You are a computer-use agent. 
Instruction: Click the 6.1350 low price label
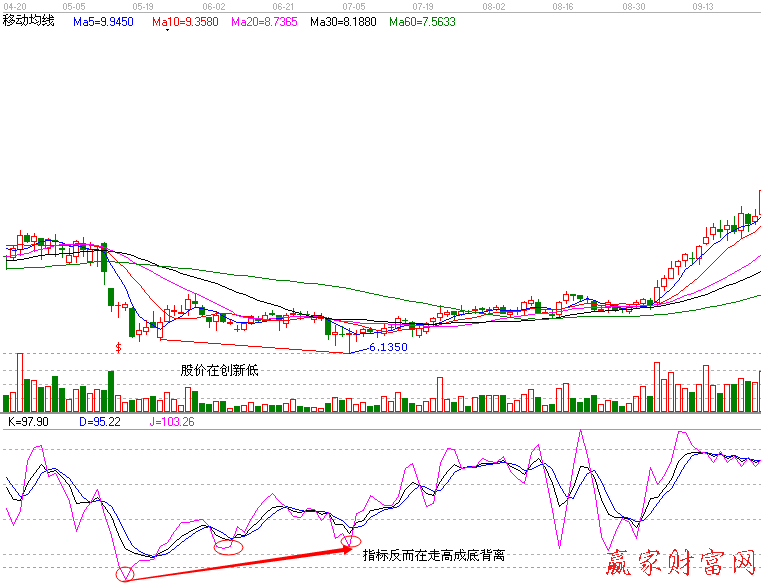click(387, 347)
